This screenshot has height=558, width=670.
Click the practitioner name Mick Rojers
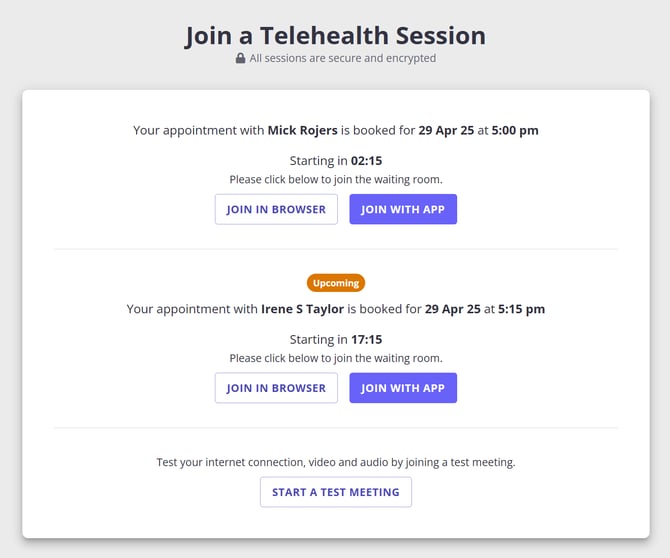pos(302,131)
